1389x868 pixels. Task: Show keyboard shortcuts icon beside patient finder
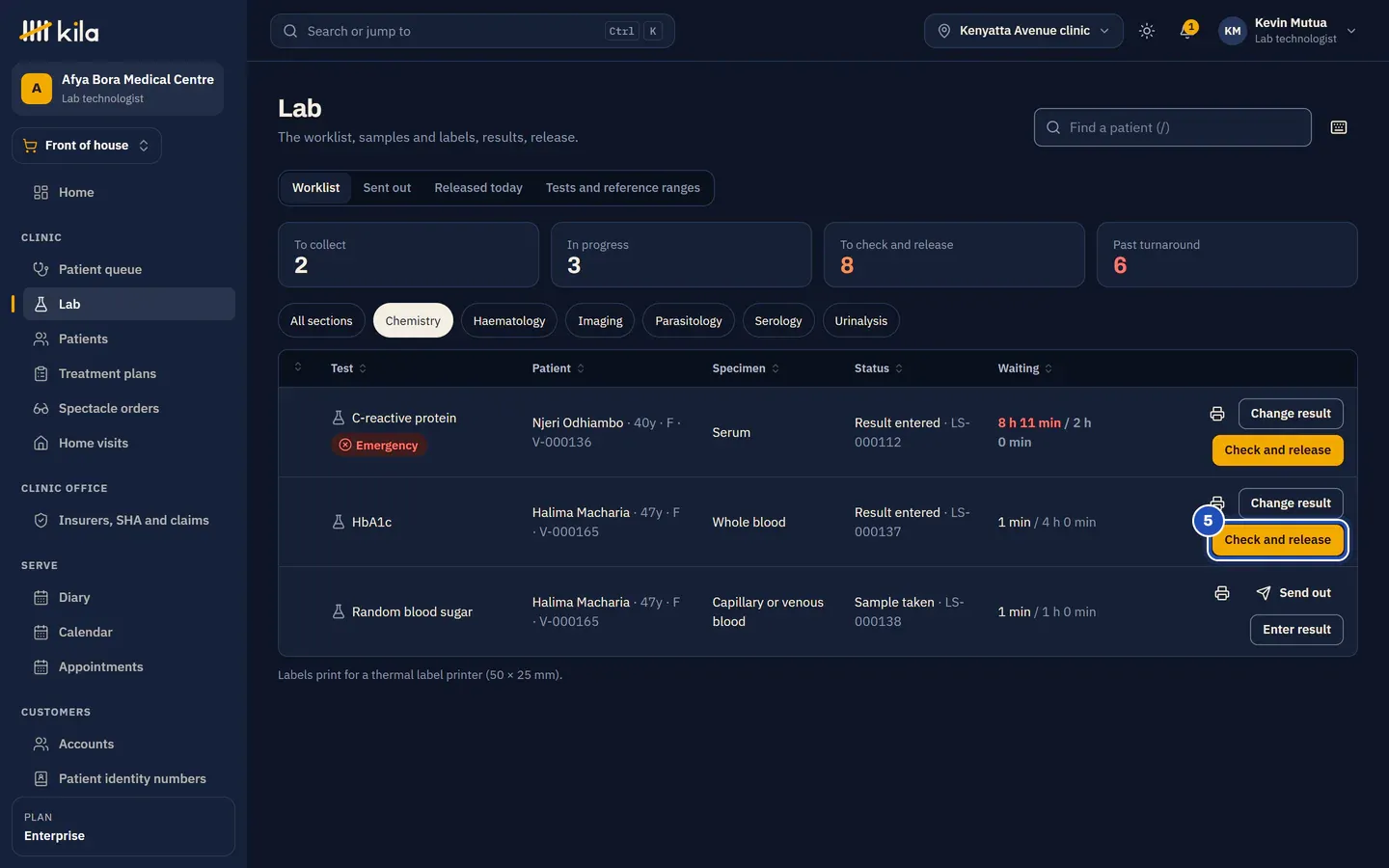[x=1339, y=127]
